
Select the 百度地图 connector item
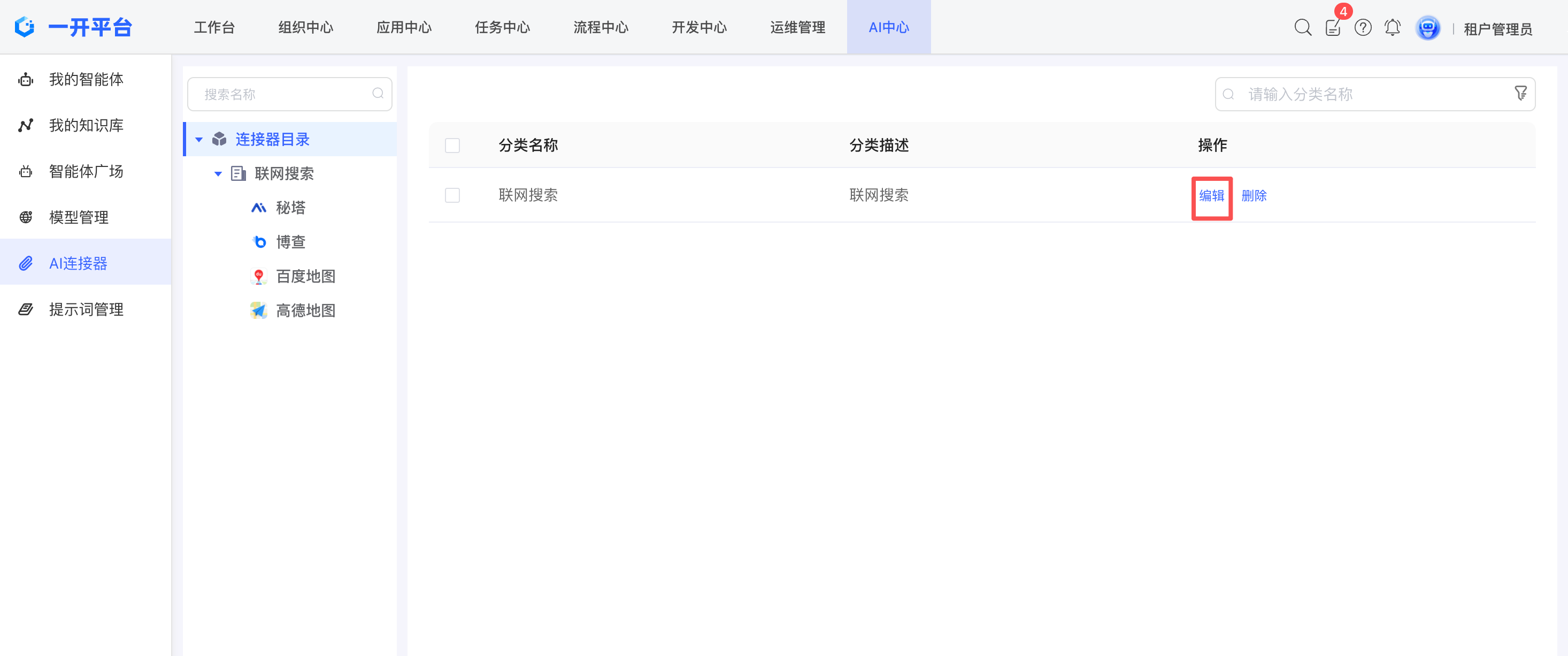tap(305, 276)
